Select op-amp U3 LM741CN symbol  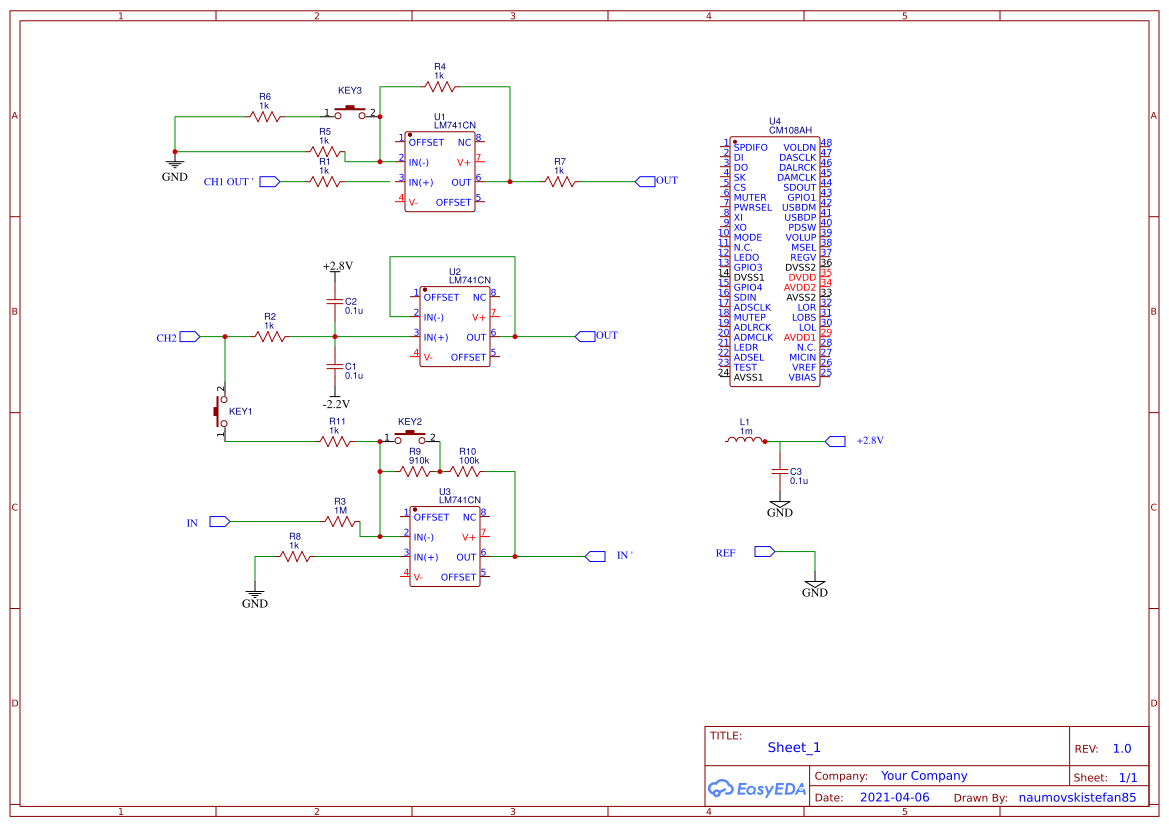(443, 547)
